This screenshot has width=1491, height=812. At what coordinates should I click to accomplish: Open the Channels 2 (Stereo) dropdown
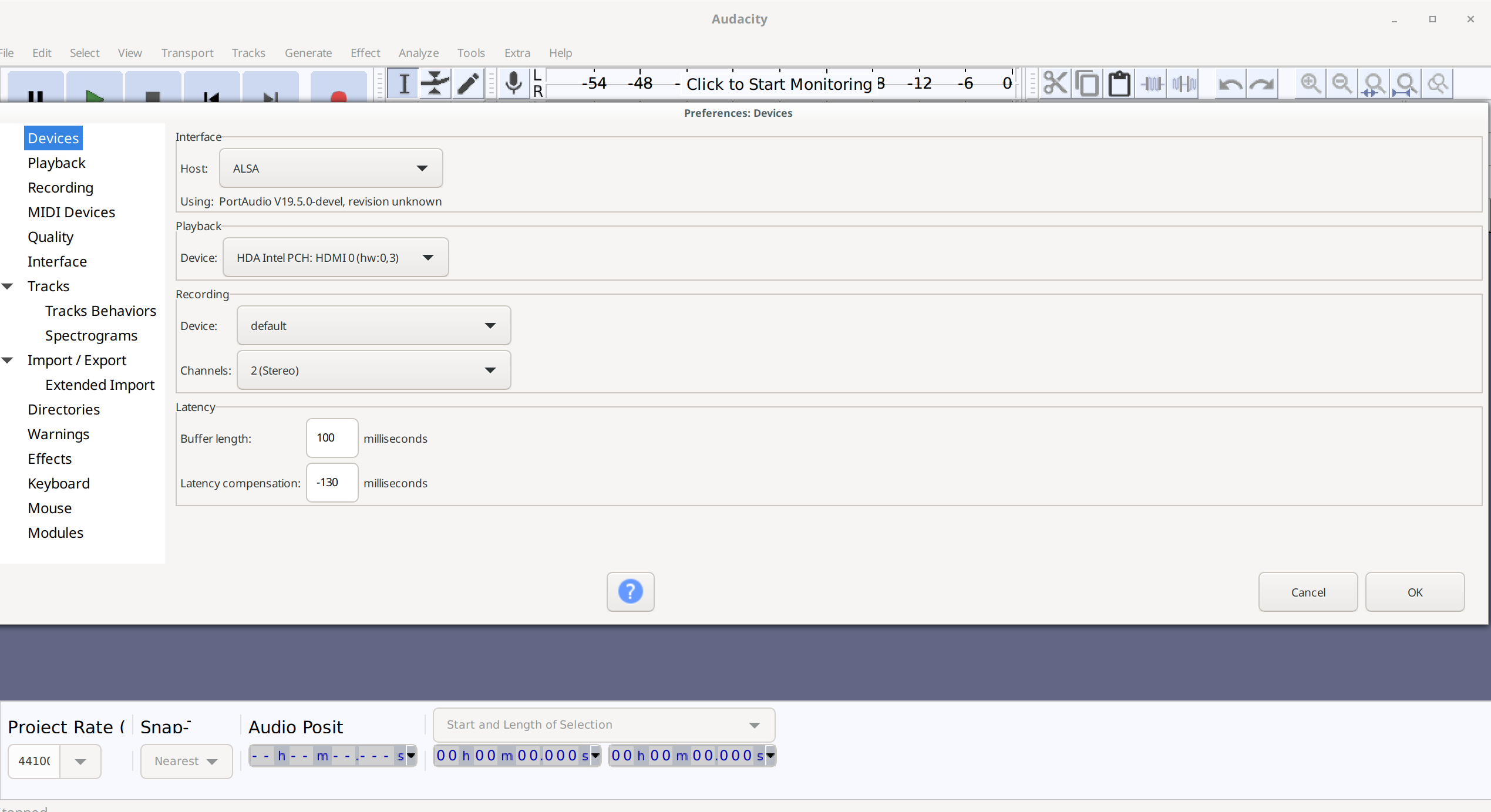[x=373, y=370]
